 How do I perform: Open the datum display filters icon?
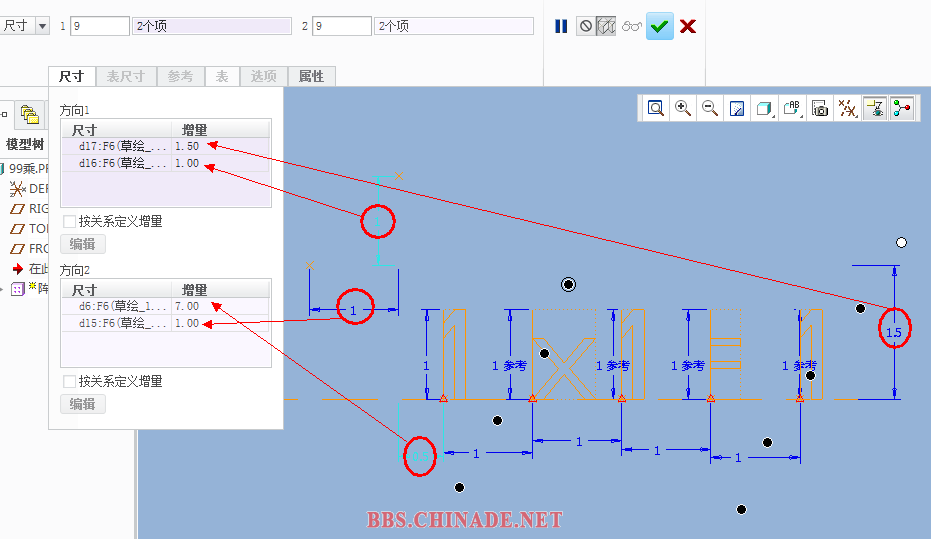pyautogui.click(x=847, y=108)
